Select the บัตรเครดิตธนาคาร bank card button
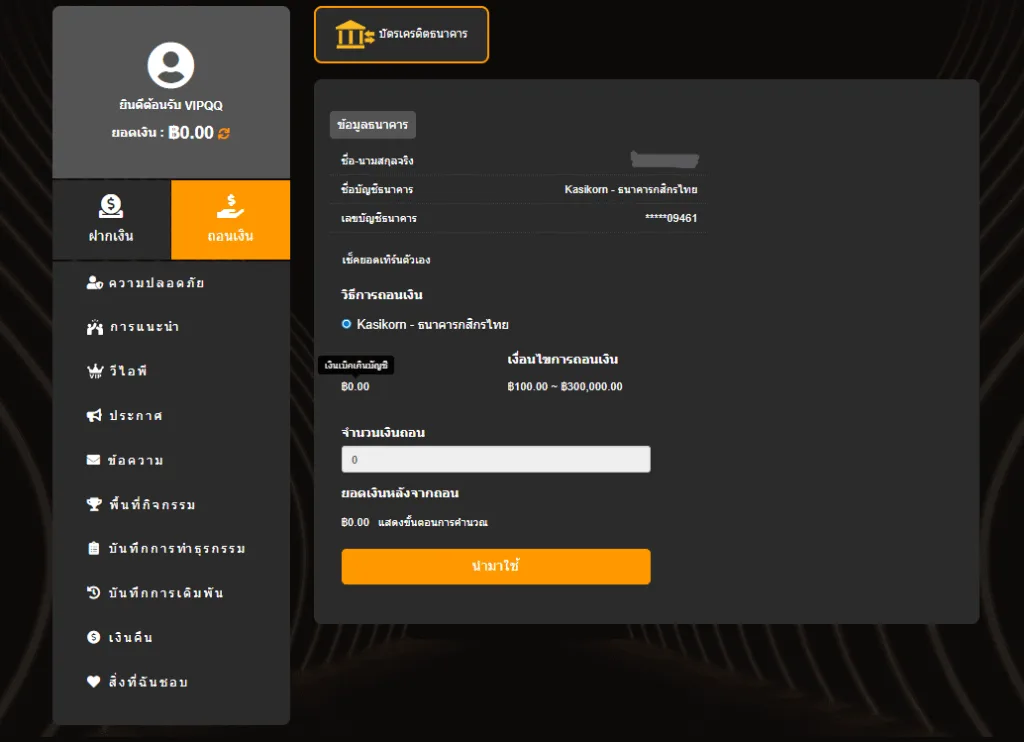This screenshot has width=1024, height=742. point(401,35)
